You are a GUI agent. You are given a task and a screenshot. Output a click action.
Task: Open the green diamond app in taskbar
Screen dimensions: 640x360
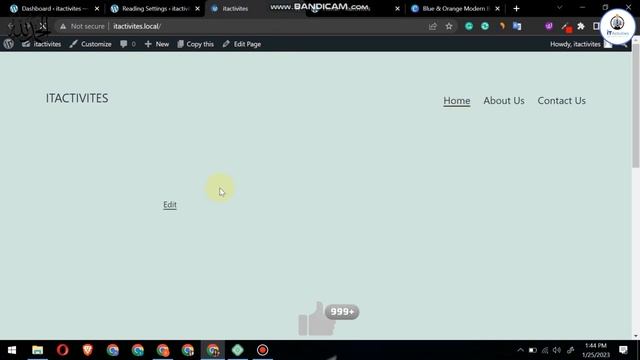tap(238, 350)
